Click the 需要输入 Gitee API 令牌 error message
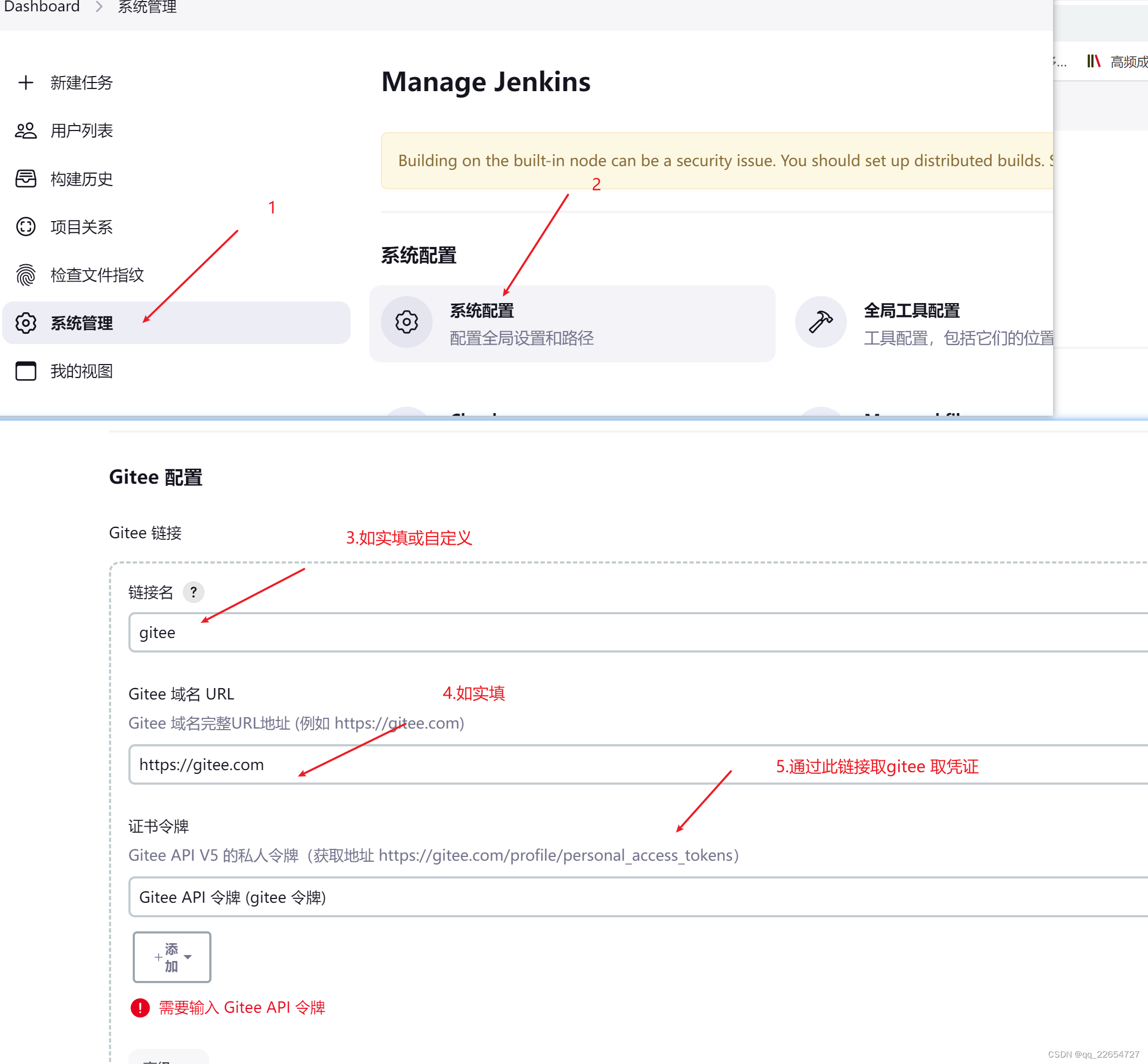 point(242,1007)
